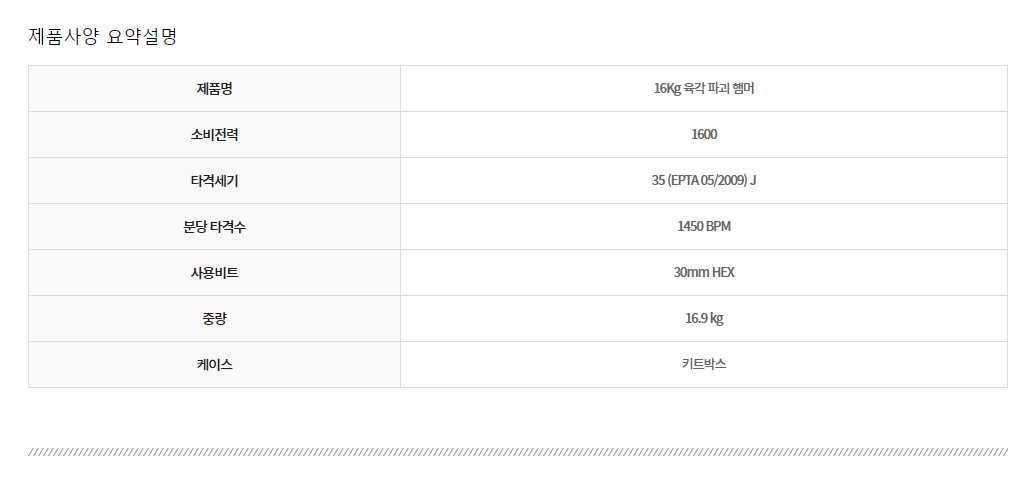1031x487 pixels.
Task: Click the text BPM in 타격수 row
Action: [x=719, y=227]
